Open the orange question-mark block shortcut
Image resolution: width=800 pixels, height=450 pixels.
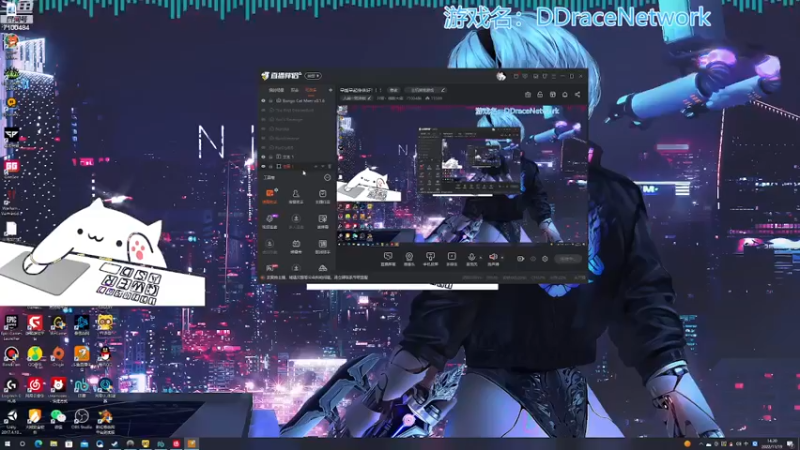[x=82, y=354]
